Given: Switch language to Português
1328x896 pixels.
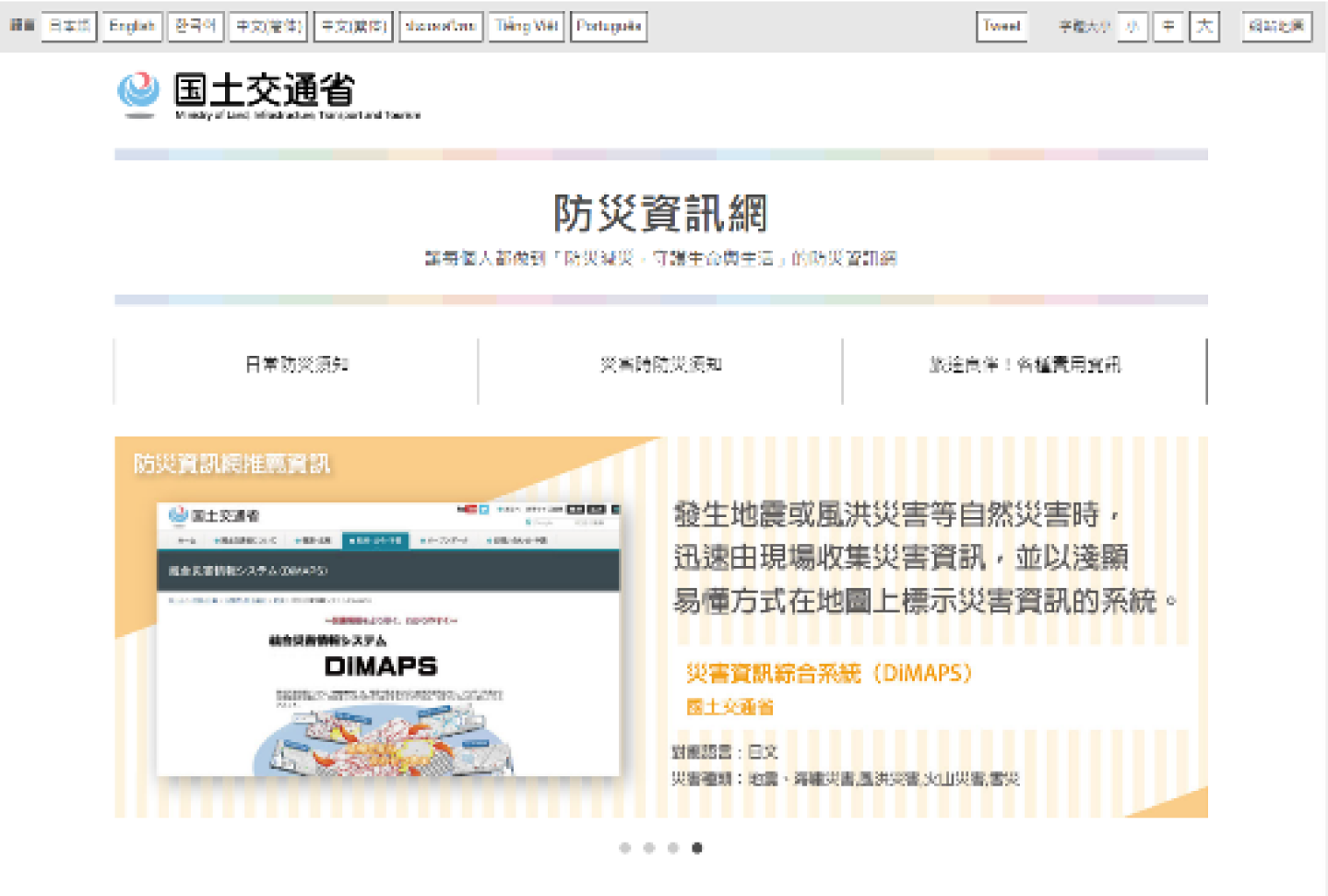Looking at the screenshot, I should tap(609, 27).
